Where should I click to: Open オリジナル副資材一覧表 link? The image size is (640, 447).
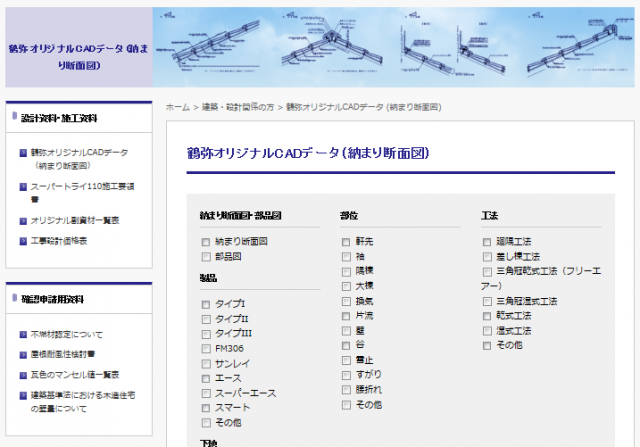75,220
